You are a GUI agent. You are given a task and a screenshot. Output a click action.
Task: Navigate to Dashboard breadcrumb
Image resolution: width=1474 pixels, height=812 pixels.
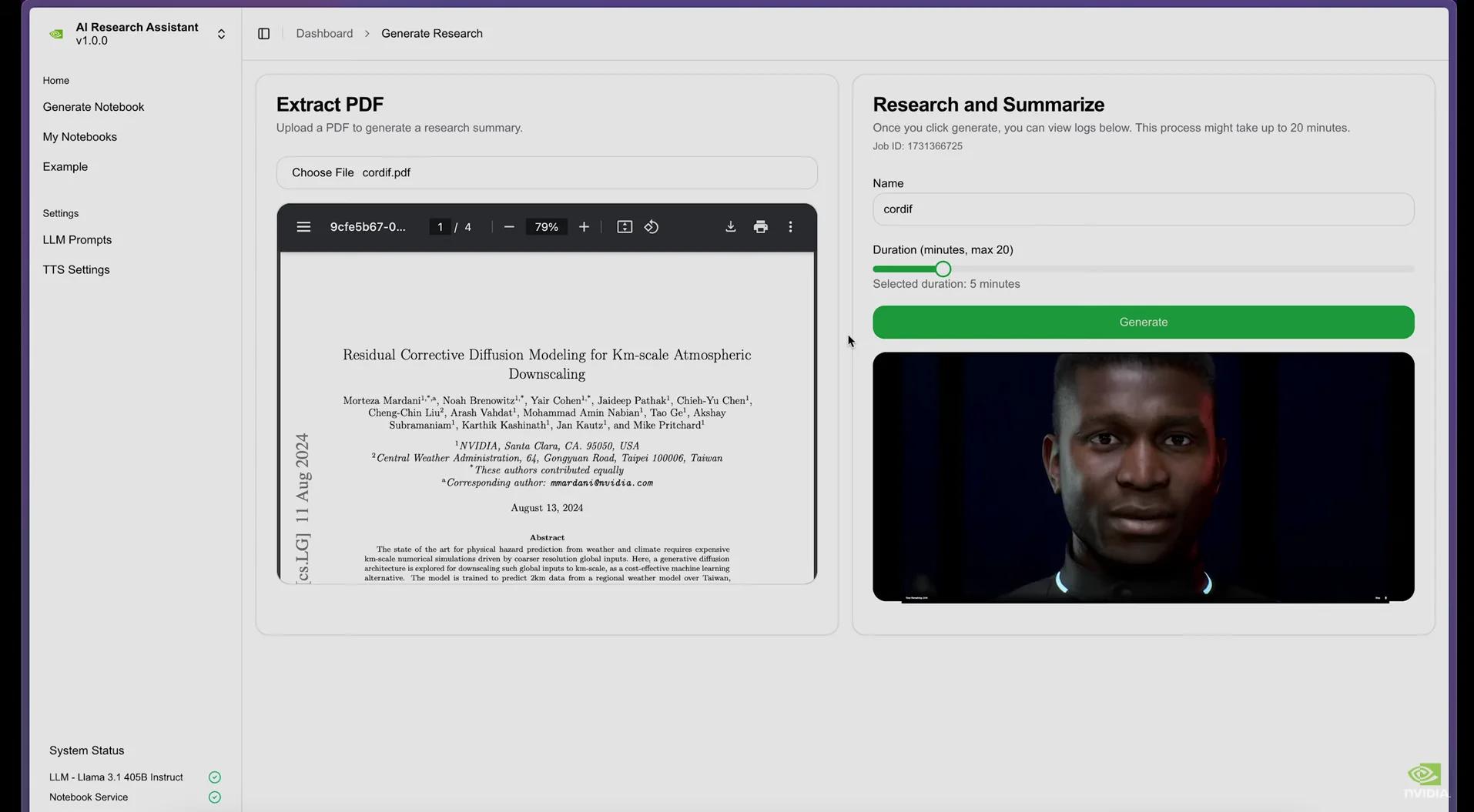coord(324,34)
